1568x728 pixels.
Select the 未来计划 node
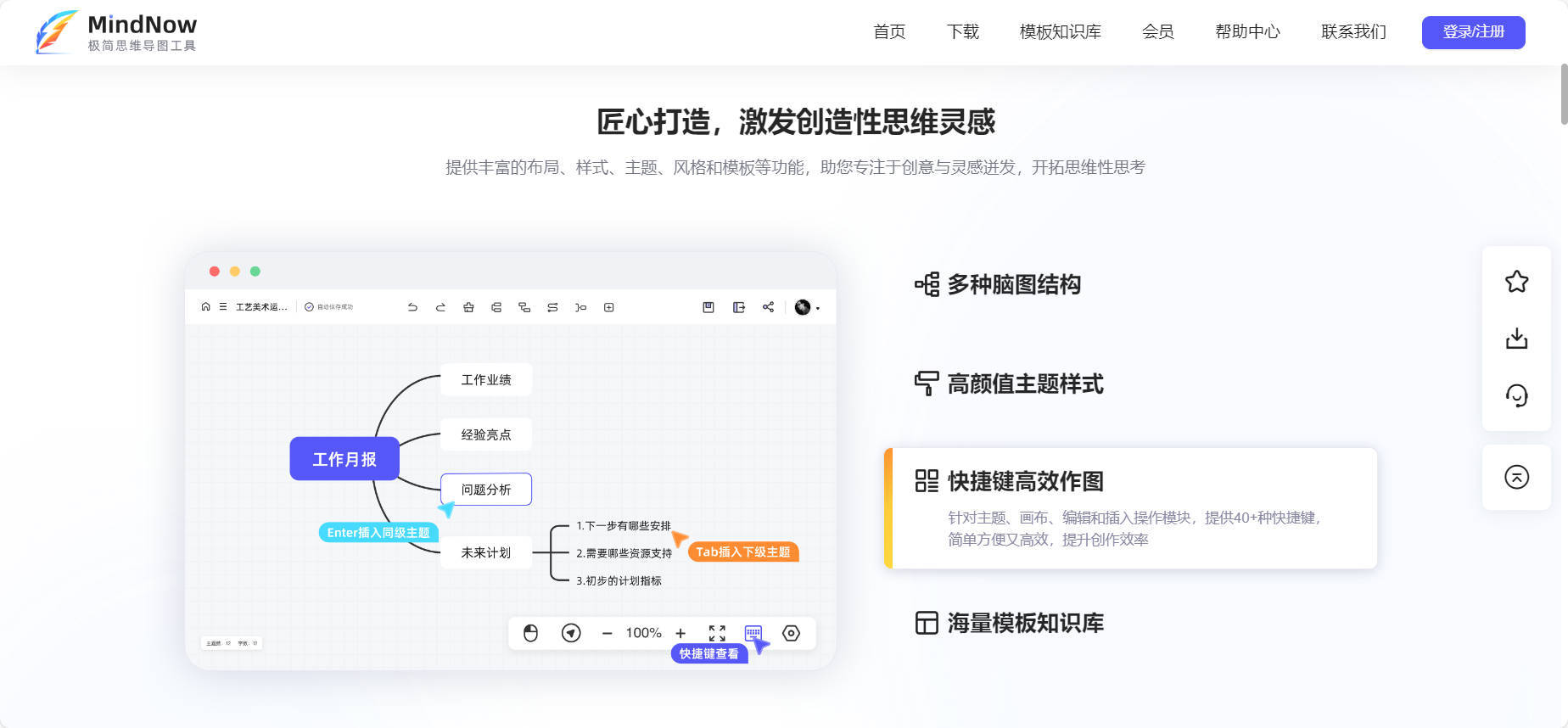pyautogui.click(x=486, y=552)
